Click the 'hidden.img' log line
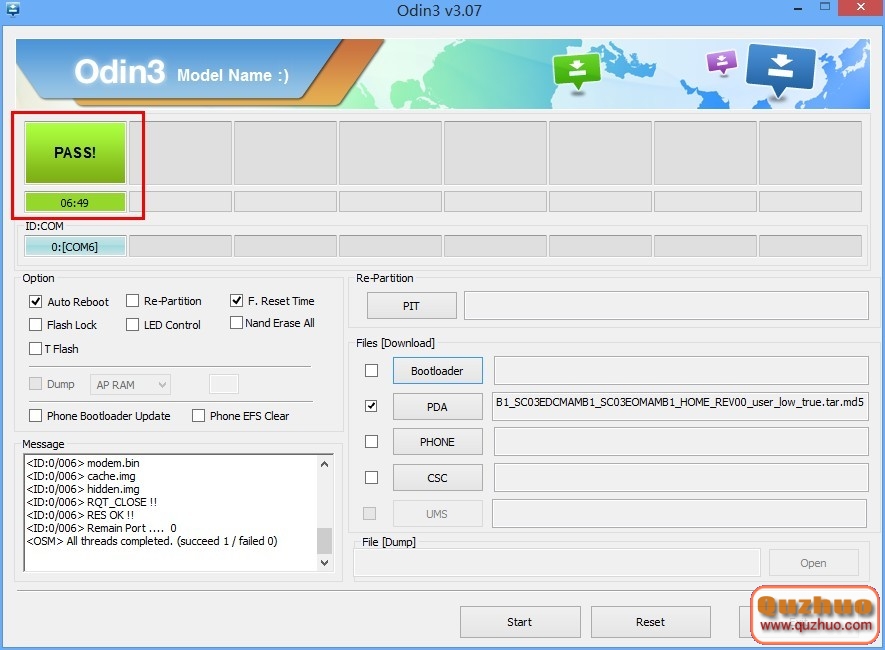This screenshot has height=650, width=885. click(83, 489)
